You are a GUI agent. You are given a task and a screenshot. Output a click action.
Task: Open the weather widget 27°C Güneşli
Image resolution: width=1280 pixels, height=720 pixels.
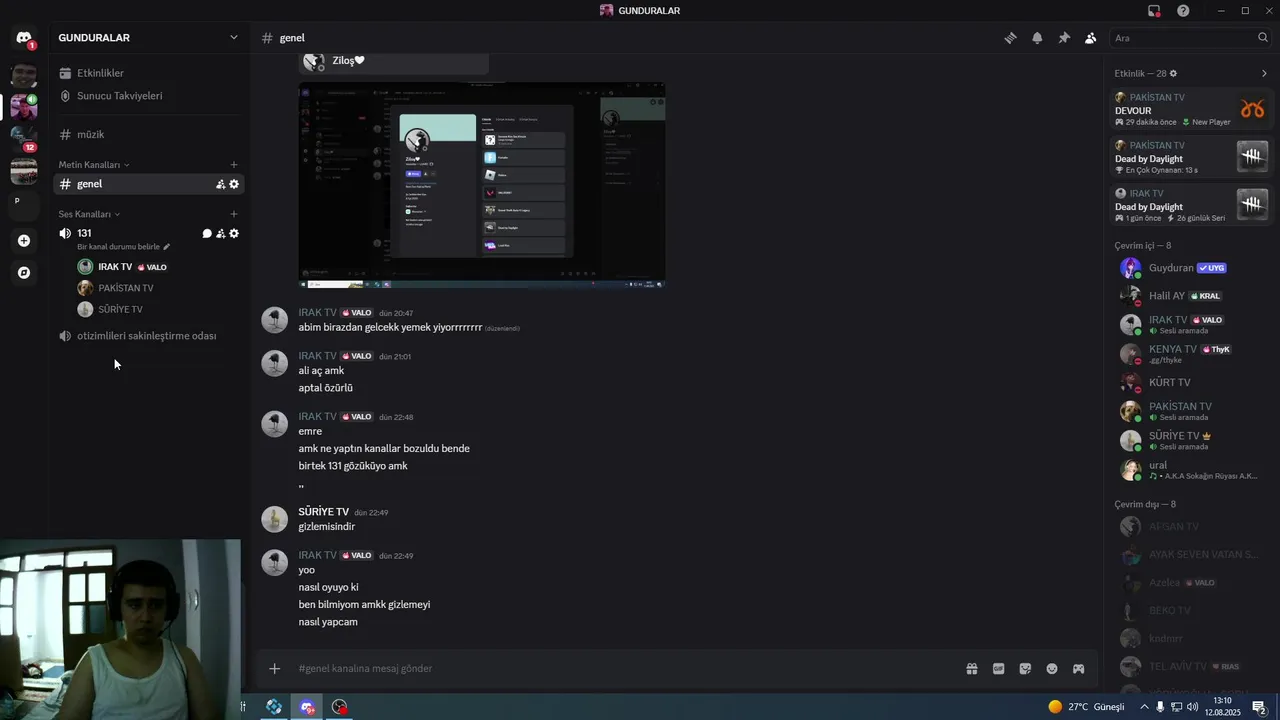coord(1086,707)
